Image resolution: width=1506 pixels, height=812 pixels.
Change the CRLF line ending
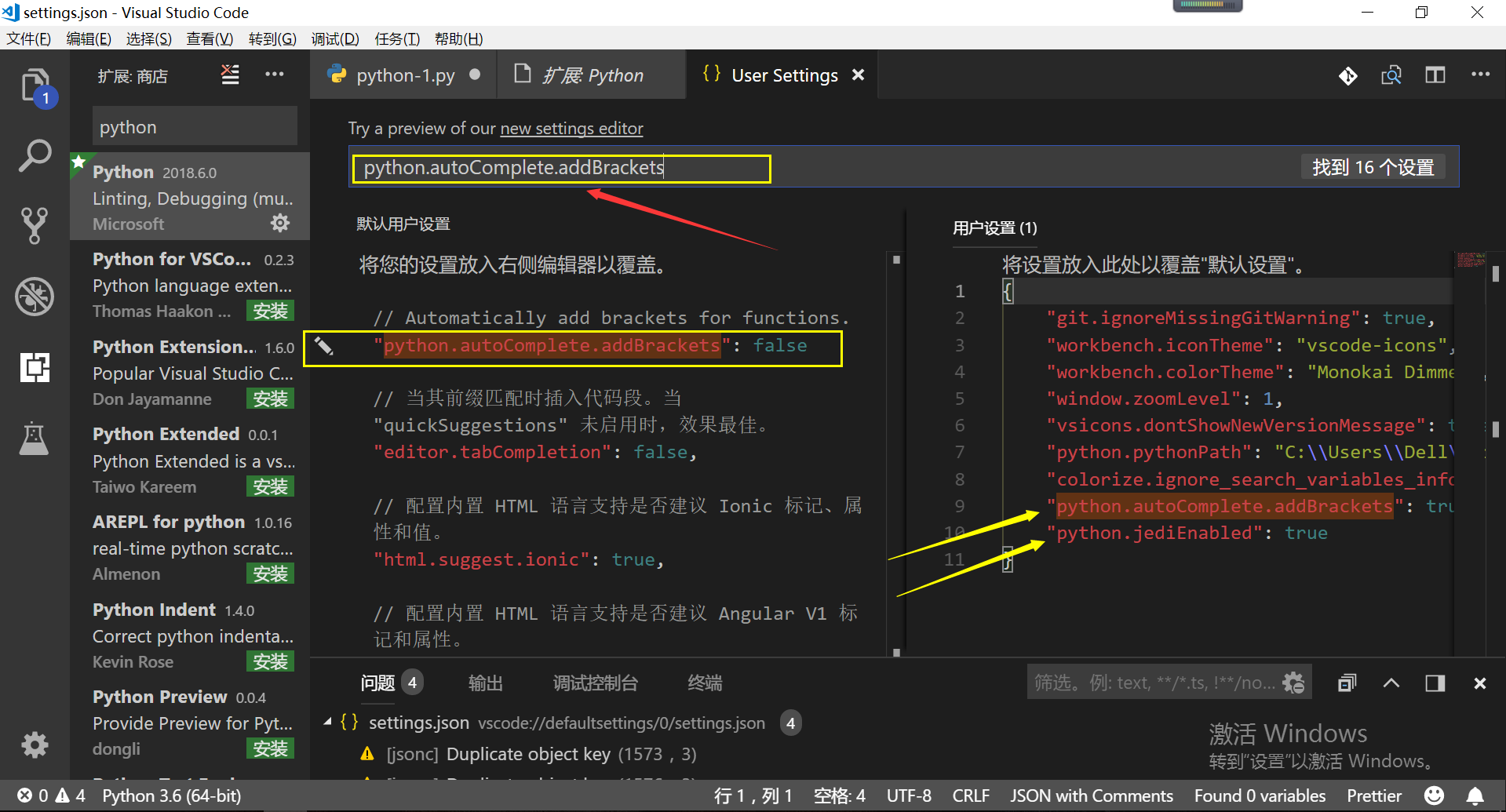(x=971, y=796)
